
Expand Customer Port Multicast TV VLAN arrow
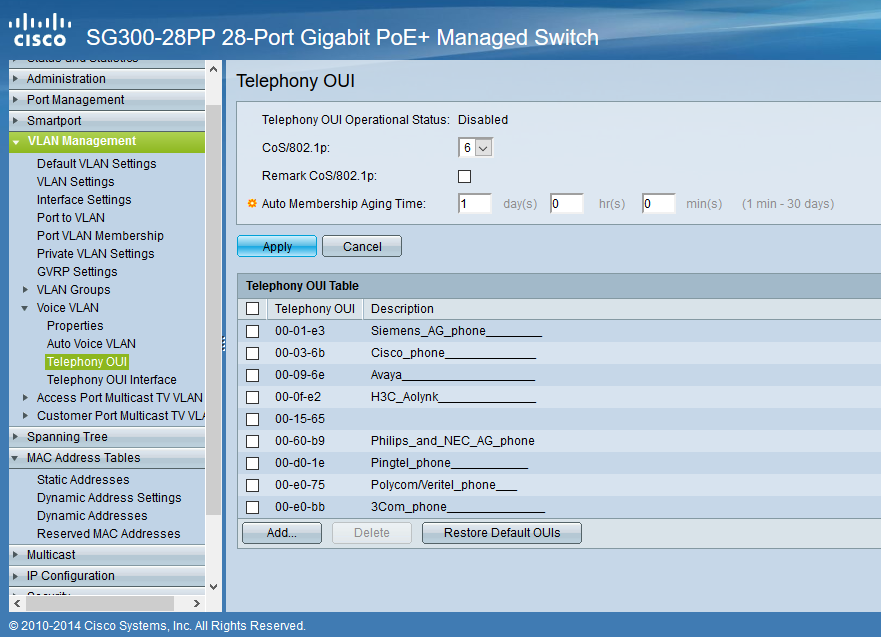[25, 416]
